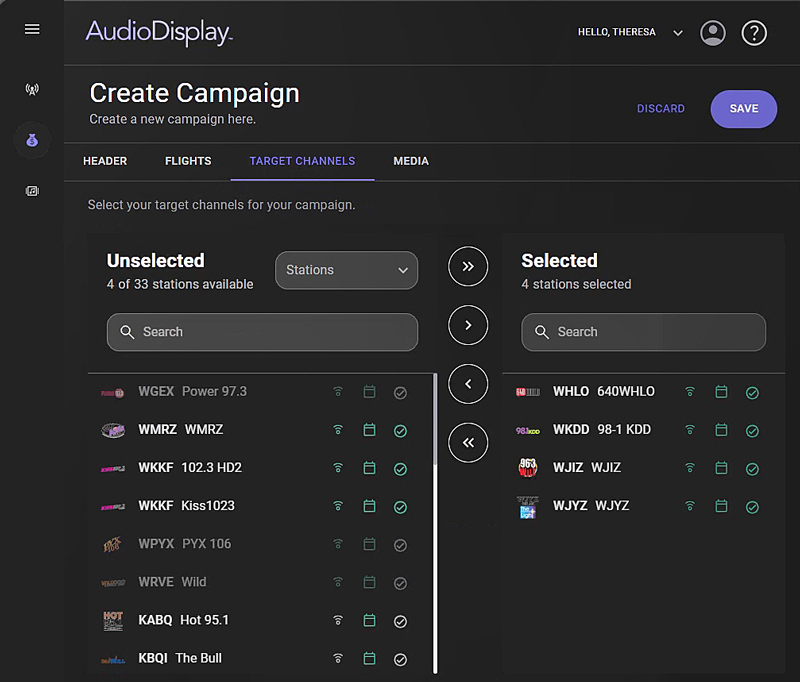Click the check circle for WMRZ
The height and width of the screenshot is (682, 800).
tap(401, 431)
